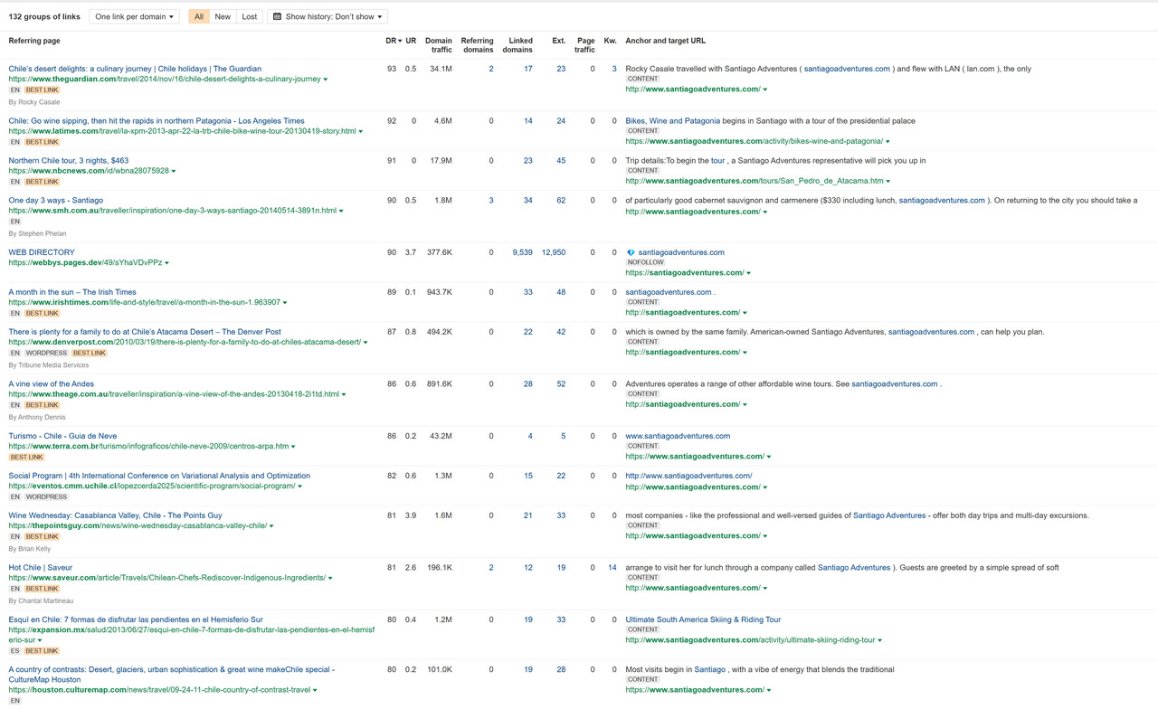The width and height of the screenshot is (1158, 709).
Task: Sort by the UR column header
Action: (x=411, y=41)
